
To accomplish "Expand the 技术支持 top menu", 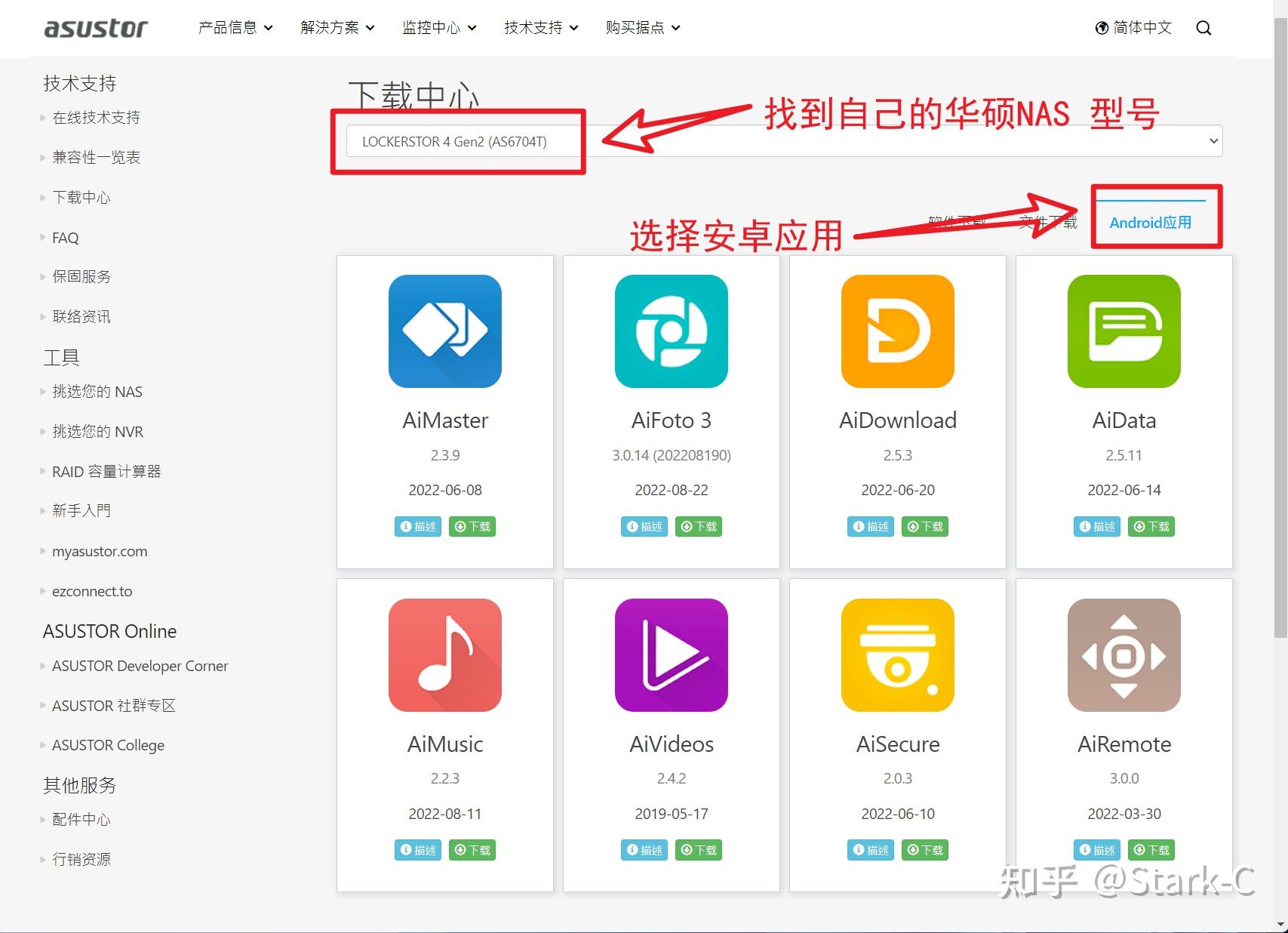I will pyautogui.click(x=541, y=28).
